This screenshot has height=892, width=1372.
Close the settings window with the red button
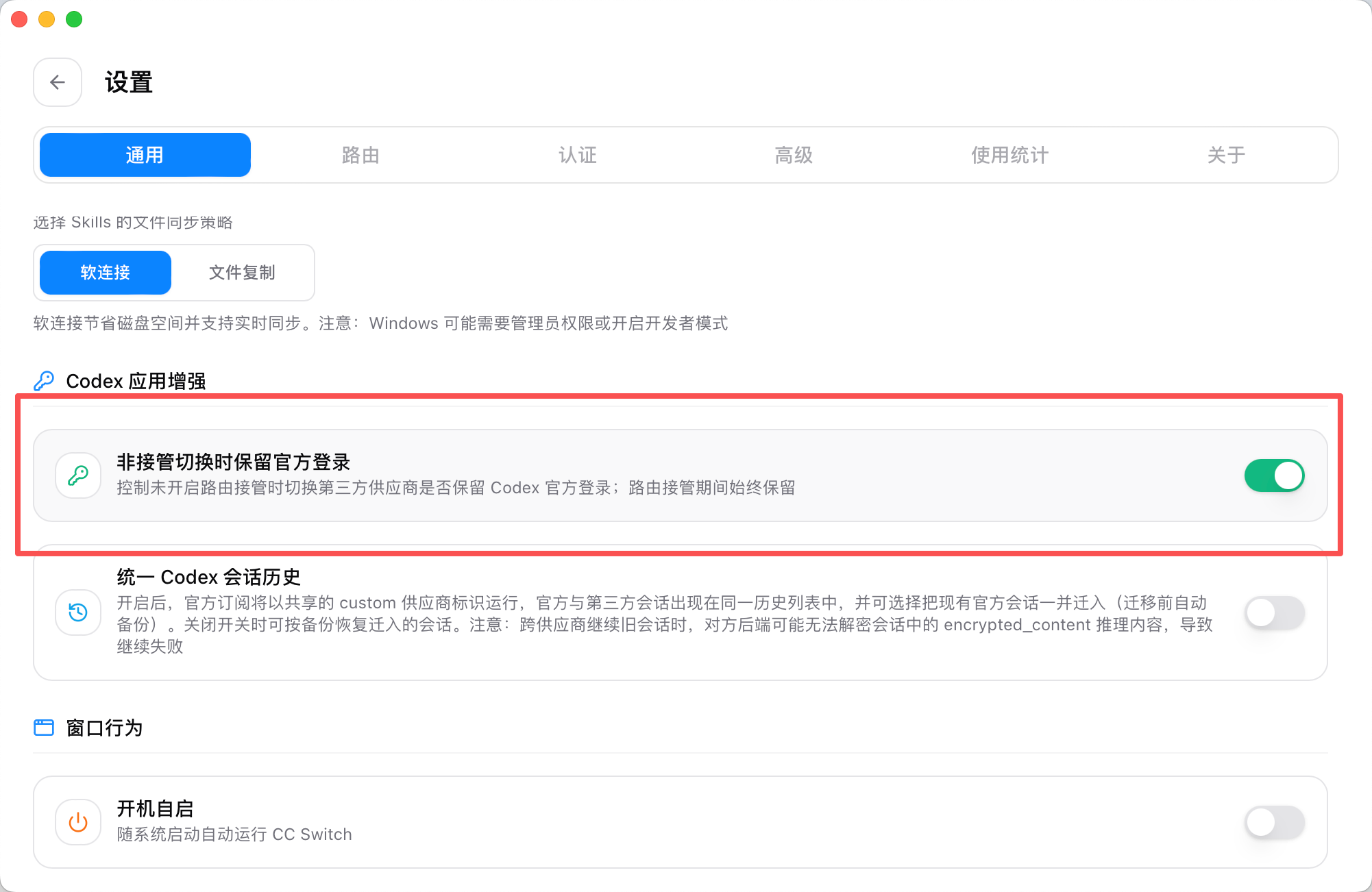pyautogui.click(x=19, y=19)
